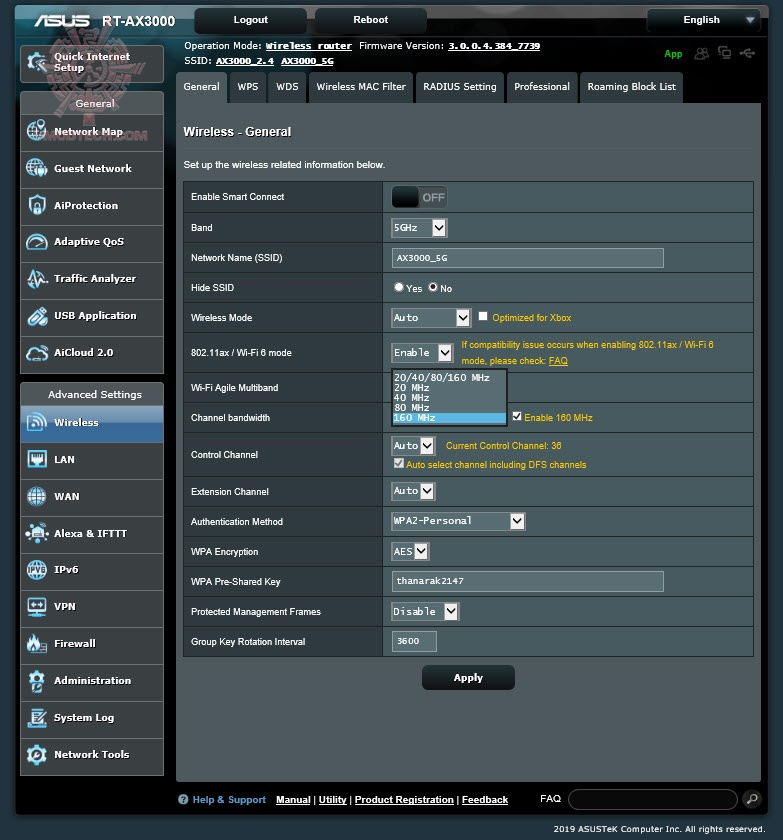Open the Authentication Method dropdown

coord(458,521)
